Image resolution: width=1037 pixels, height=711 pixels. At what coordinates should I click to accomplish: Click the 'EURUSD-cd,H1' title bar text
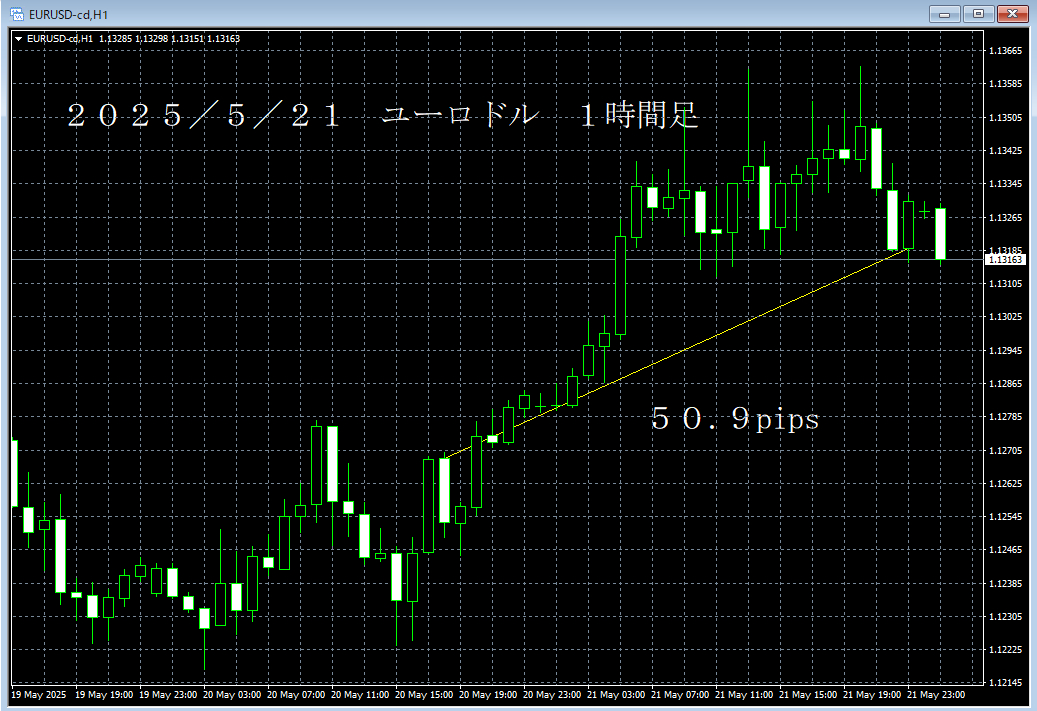pos(68,15)
